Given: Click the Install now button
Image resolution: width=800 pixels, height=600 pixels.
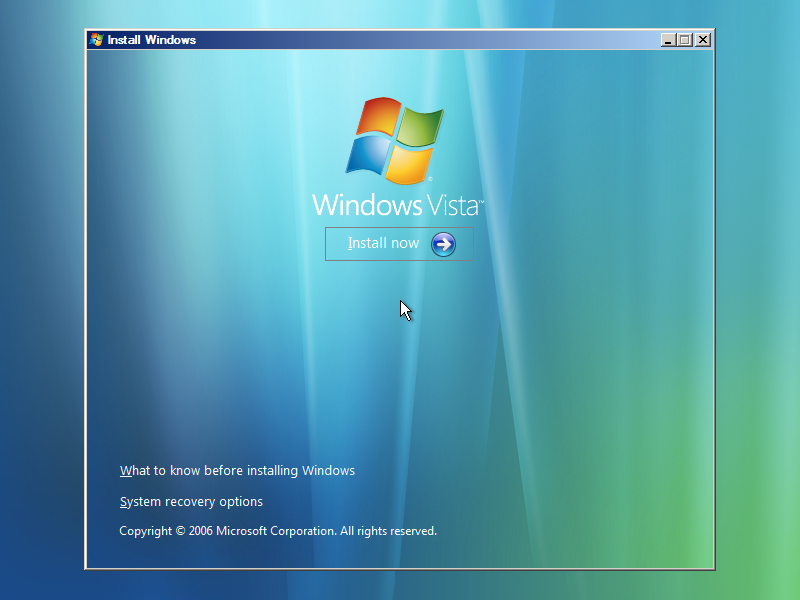Looking at the screenshot, I should click(x=399, y=243).
